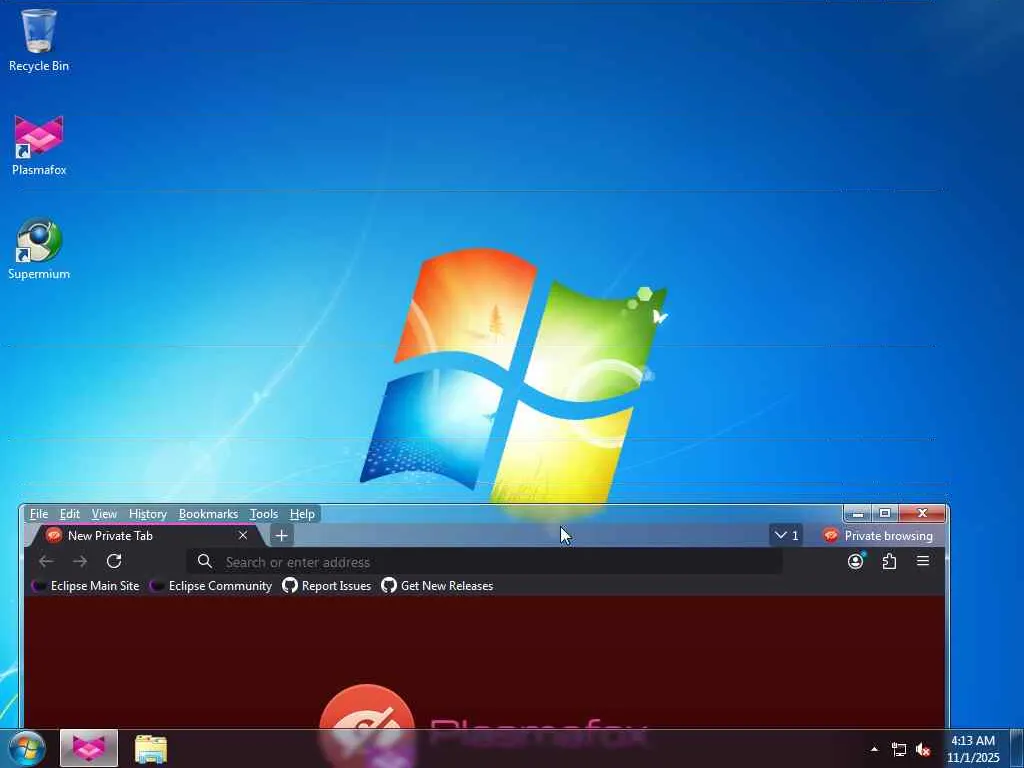Select the Plasmafox desktop shortcut
Screen dimensions: 1024x768
coord(39,146)
